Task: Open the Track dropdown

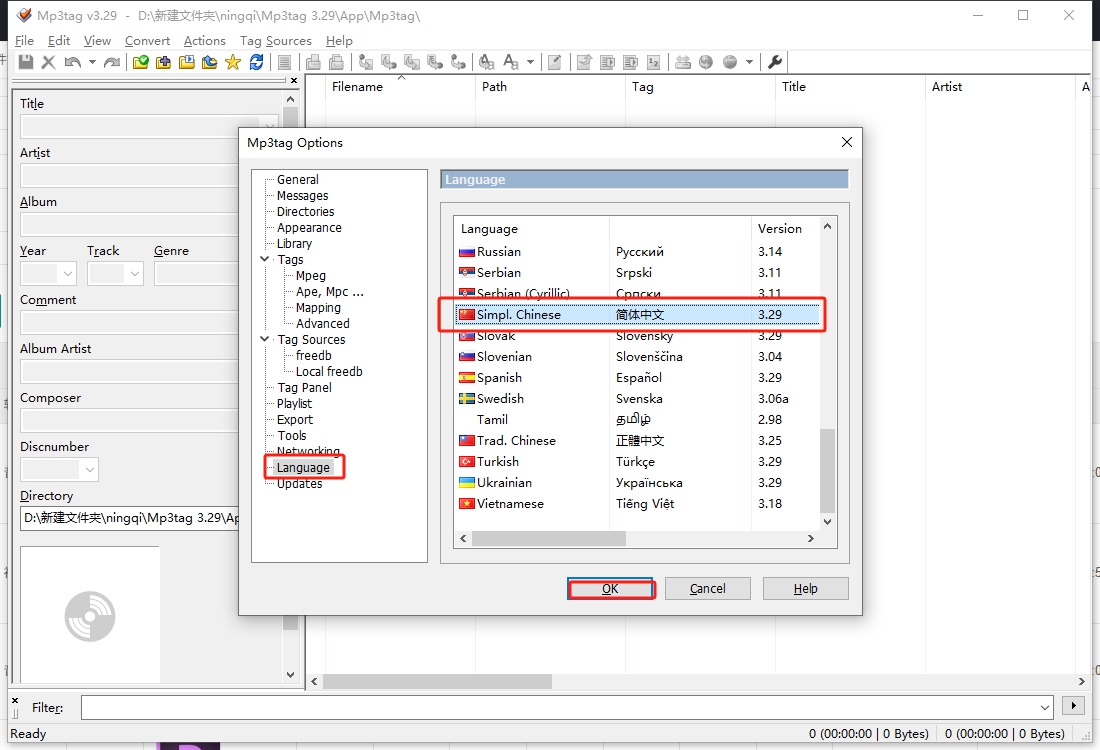Action: [135, 274]
